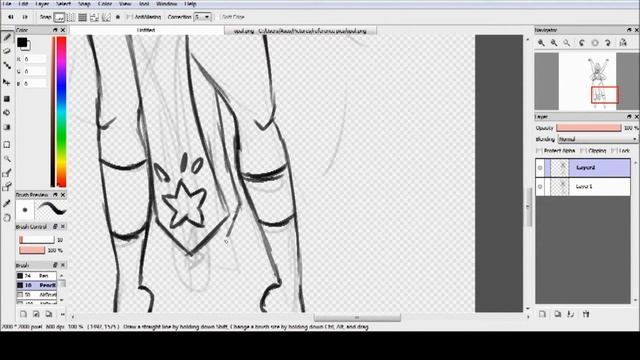Turn Snap off using the first snap icon
Screen dimensions: 640x360
59,17
